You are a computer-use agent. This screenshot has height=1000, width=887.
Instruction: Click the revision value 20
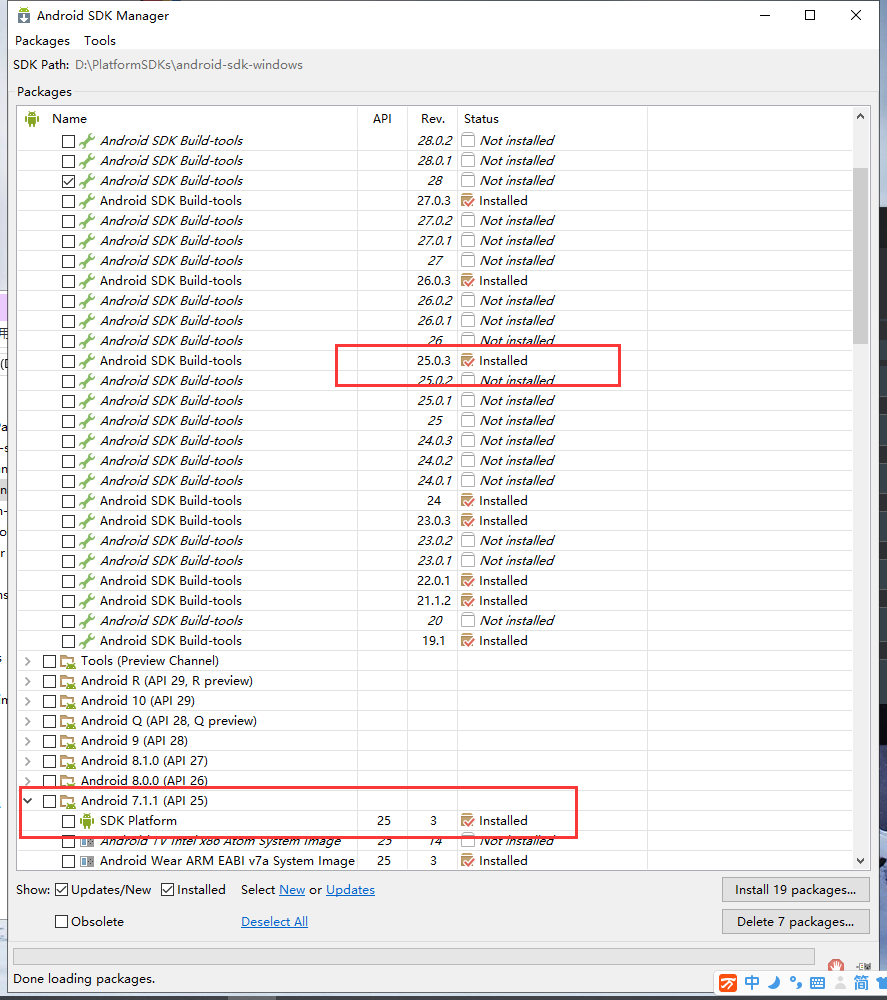pyautogui.click(x=435, y=621)
